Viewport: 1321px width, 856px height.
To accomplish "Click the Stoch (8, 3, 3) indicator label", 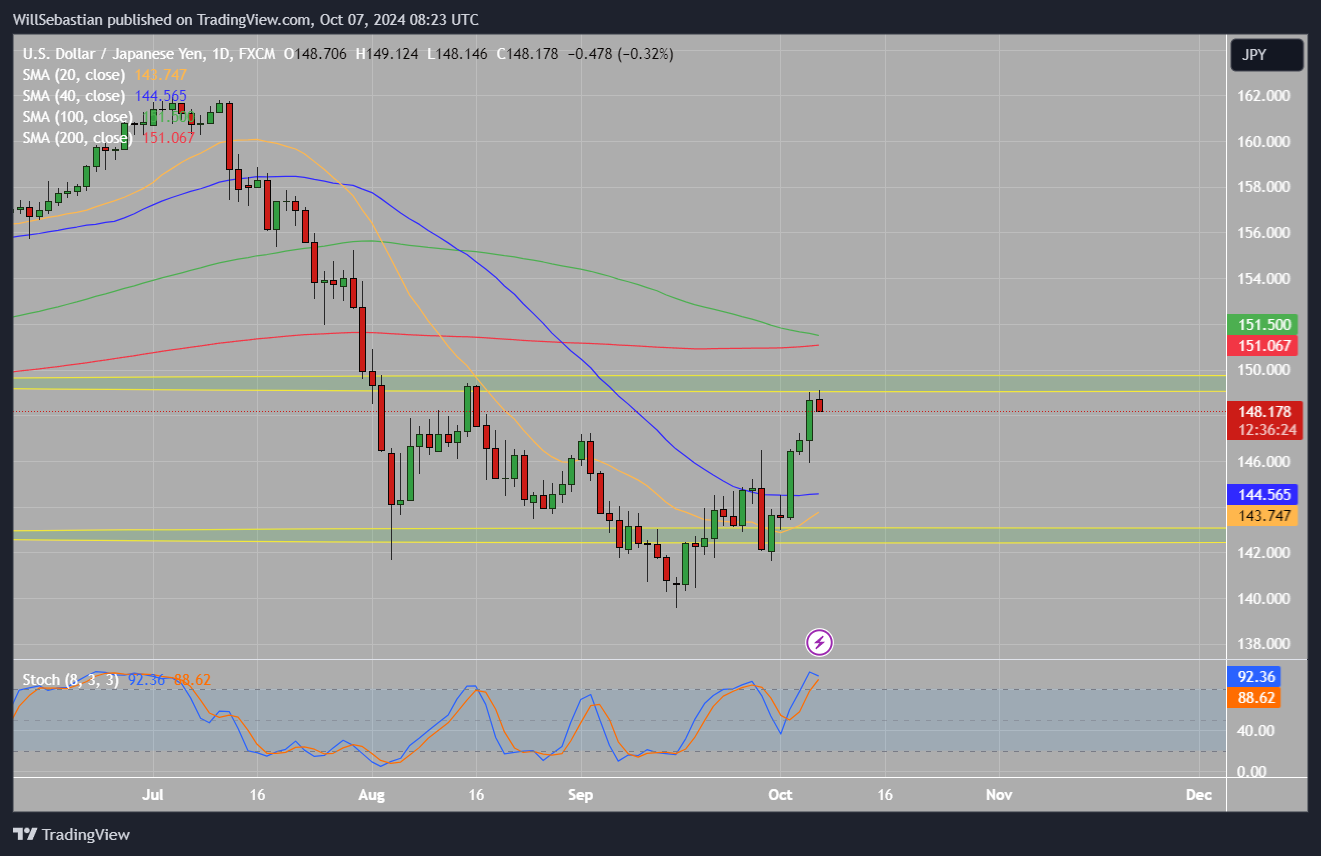I will click(71, 680).
